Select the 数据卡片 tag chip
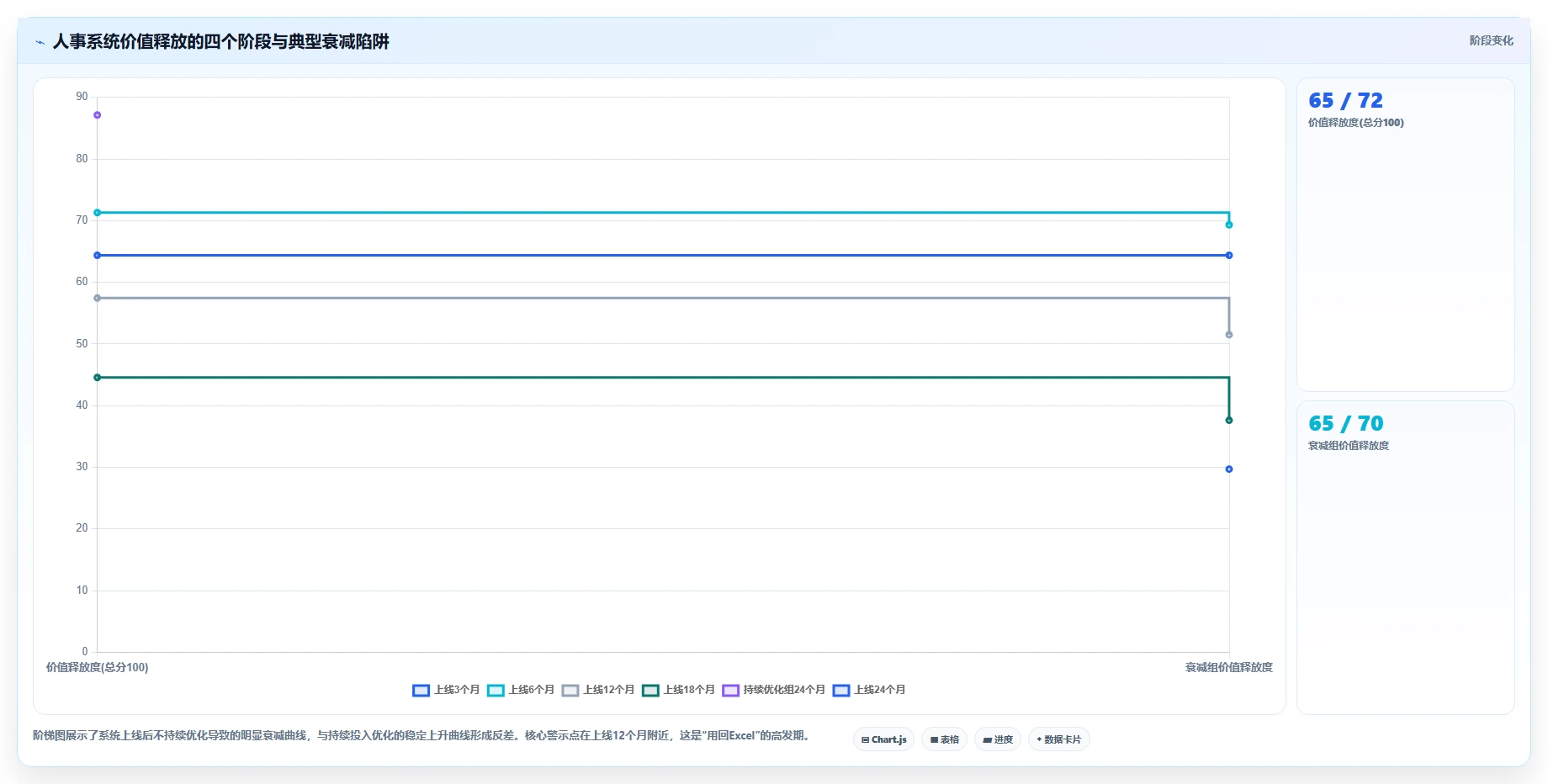The height and width of the screenshot is (784, 1548). click(x=1058, y=739)
